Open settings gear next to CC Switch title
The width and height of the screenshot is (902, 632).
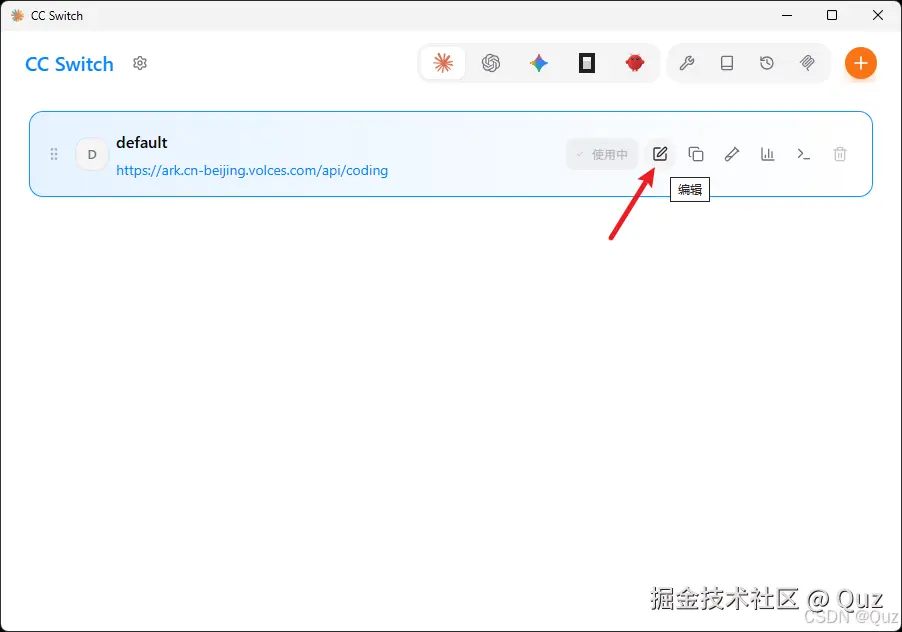140,63
